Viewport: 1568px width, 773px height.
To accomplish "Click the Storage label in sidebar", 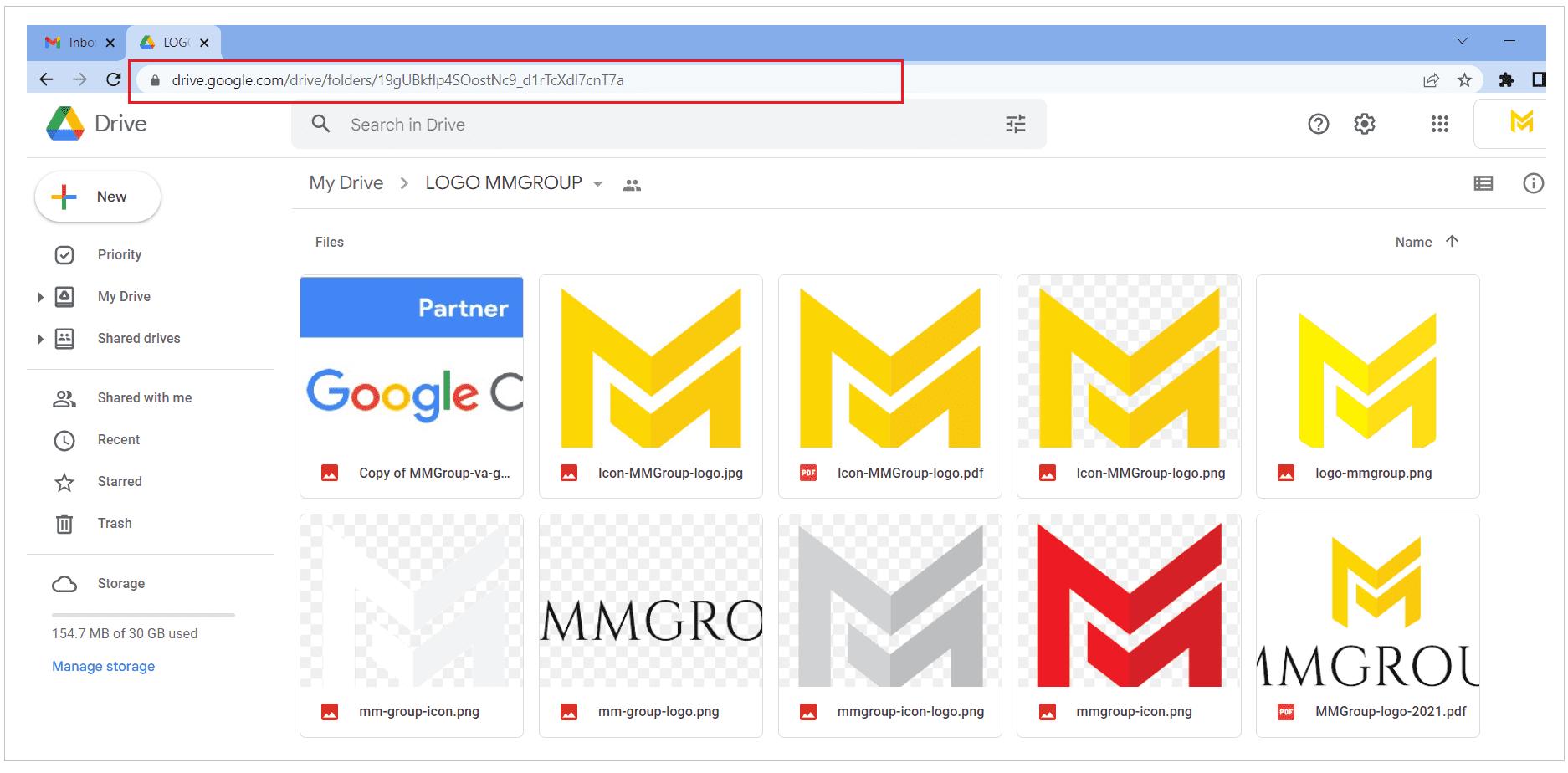I will click(121, 583).
